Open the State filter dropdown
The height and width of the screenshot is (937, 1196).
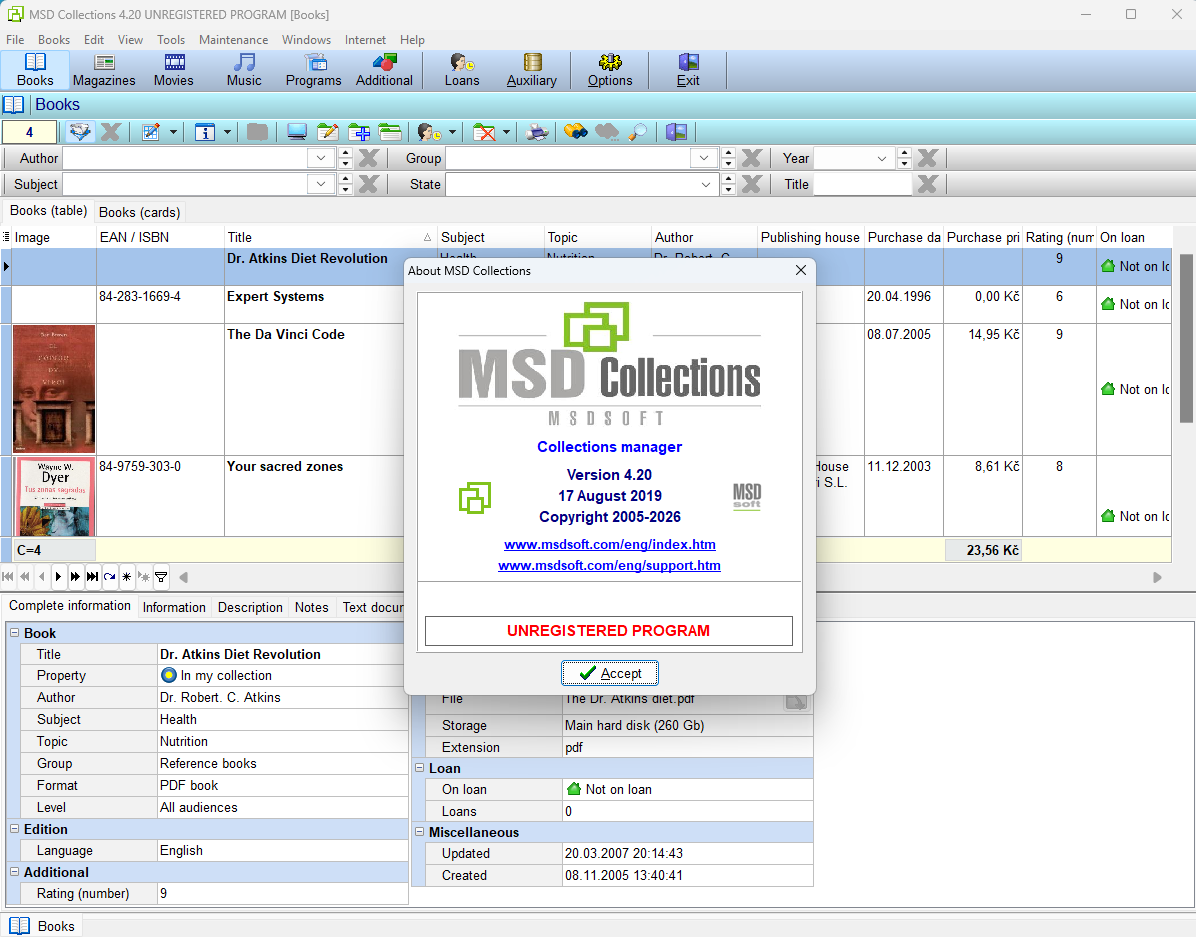pos(706,184)
